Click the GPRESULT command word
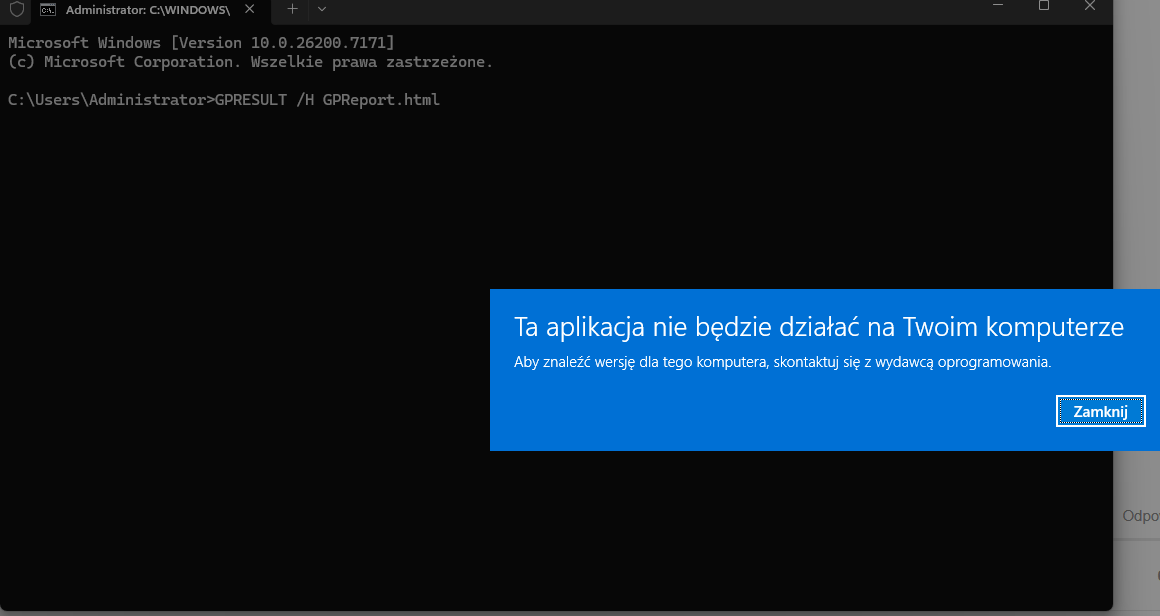This screenshot has width=1160, height=616. tap(250, 100)
